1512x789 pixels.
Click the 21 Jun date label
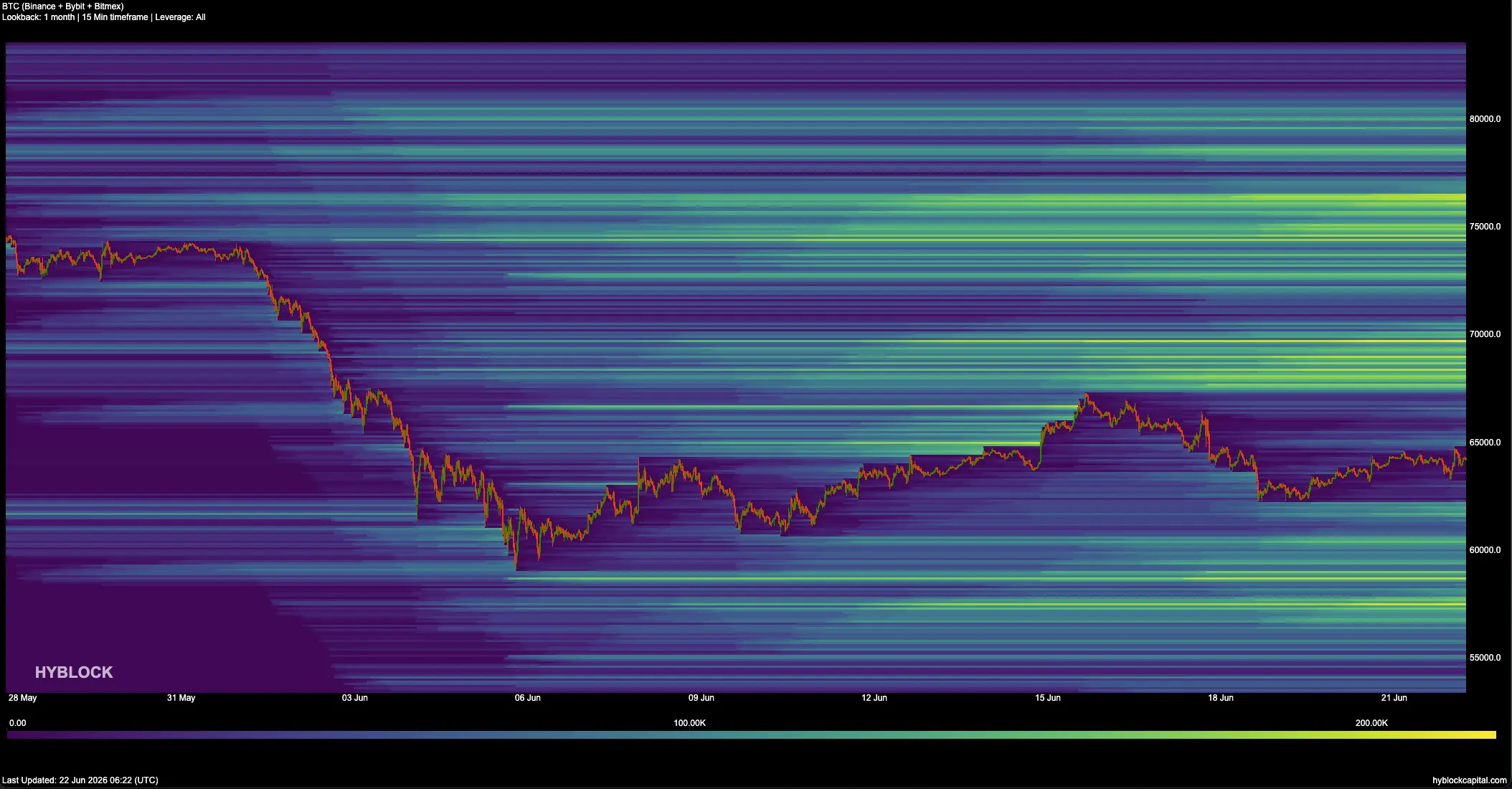[x=1394, y=698]
